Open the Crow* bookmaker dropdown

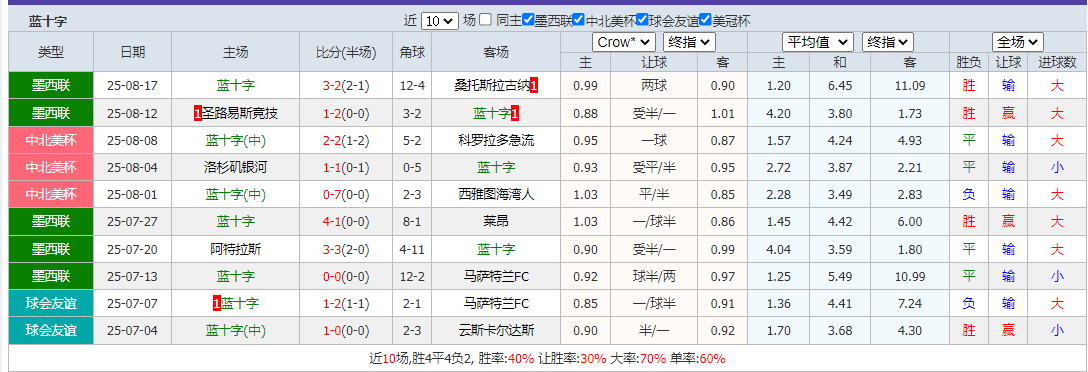[623, 42]
